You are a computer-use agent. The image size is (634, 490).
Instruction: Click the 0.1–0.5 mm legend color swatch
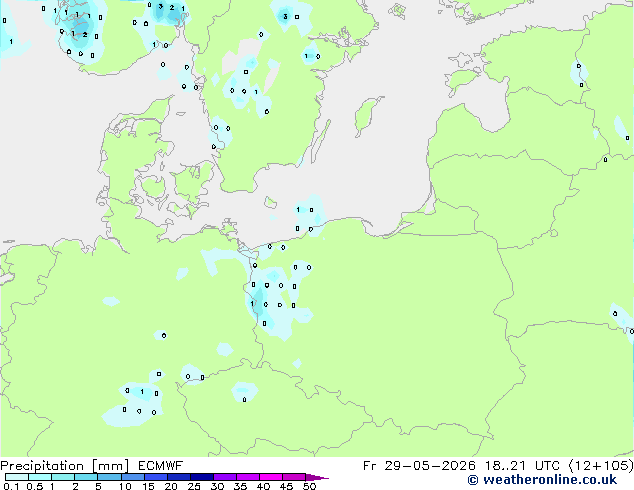click(x=17, y=477)
